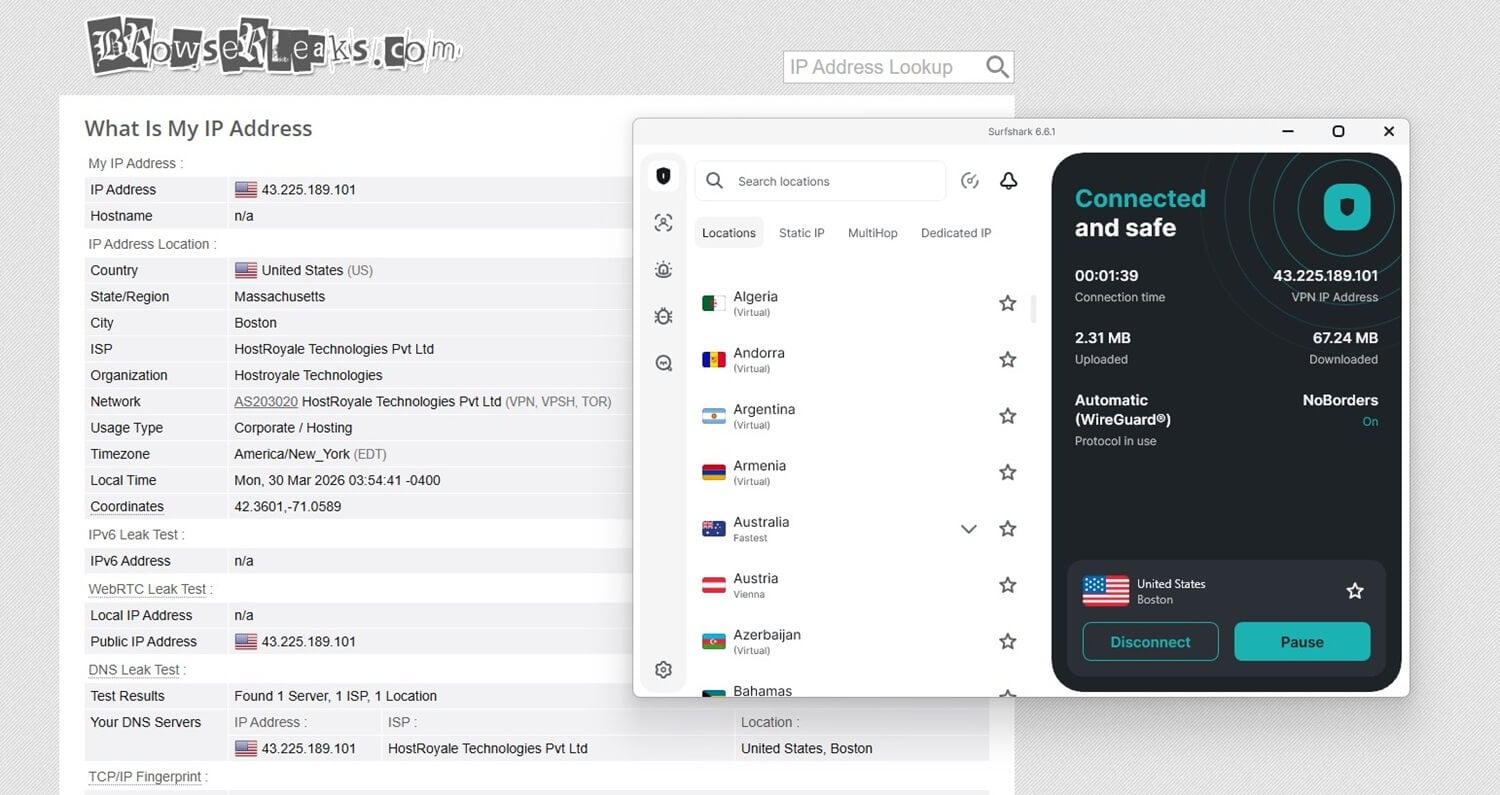Toggle favorite star for Argentina
Screen dimensions: 1500x795
coord(1007,416)
